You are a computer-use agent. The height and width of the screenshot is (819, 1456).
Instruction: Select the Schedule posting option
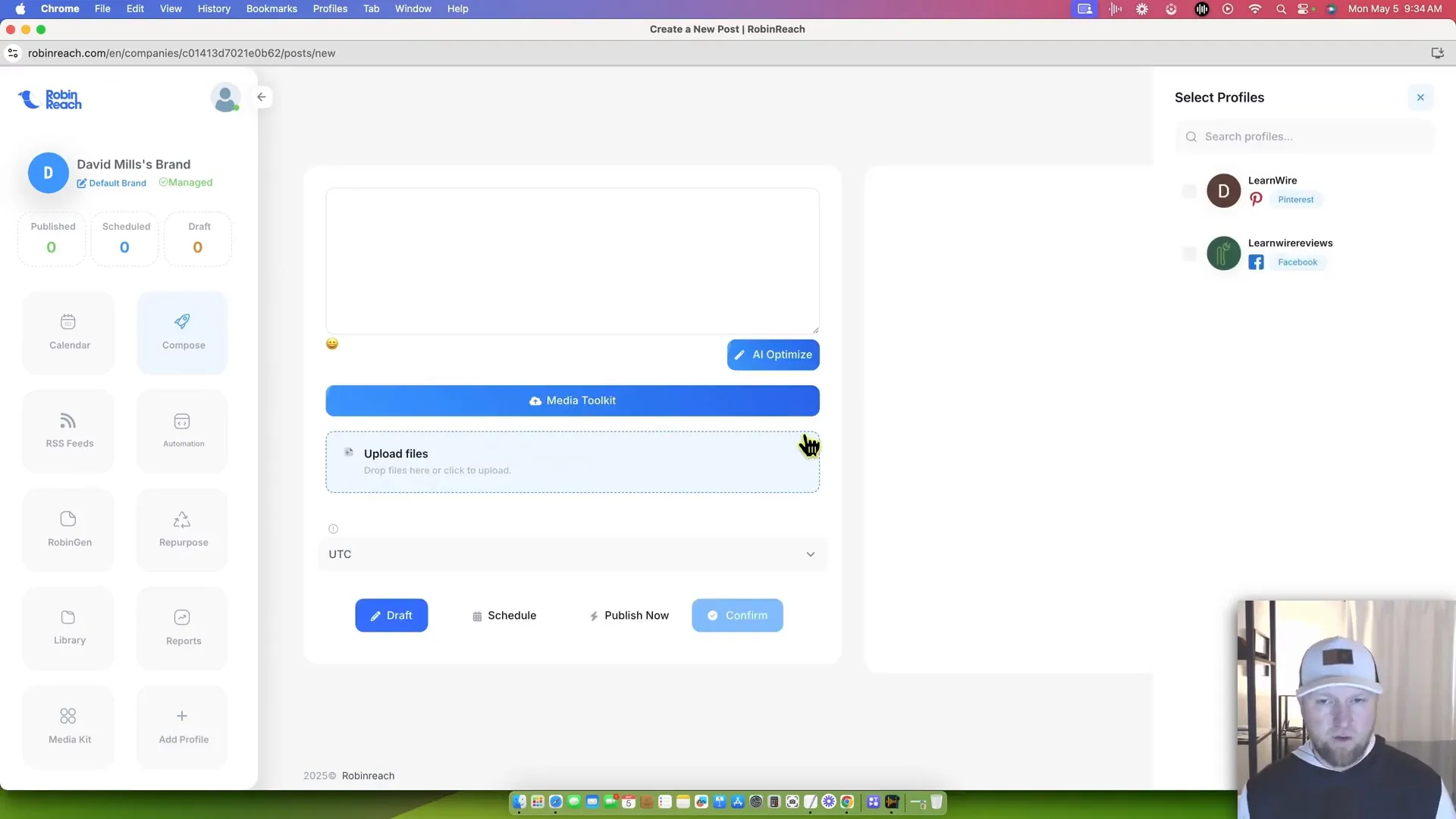[504, 615]
